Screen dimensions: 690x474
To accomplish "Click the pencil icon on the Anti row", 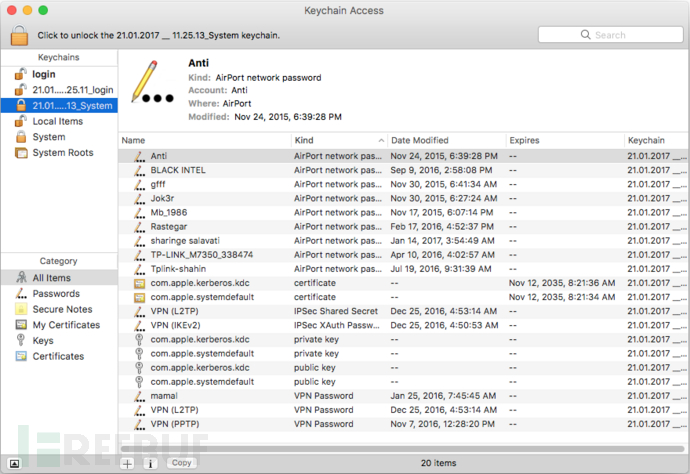I will 139,156.
